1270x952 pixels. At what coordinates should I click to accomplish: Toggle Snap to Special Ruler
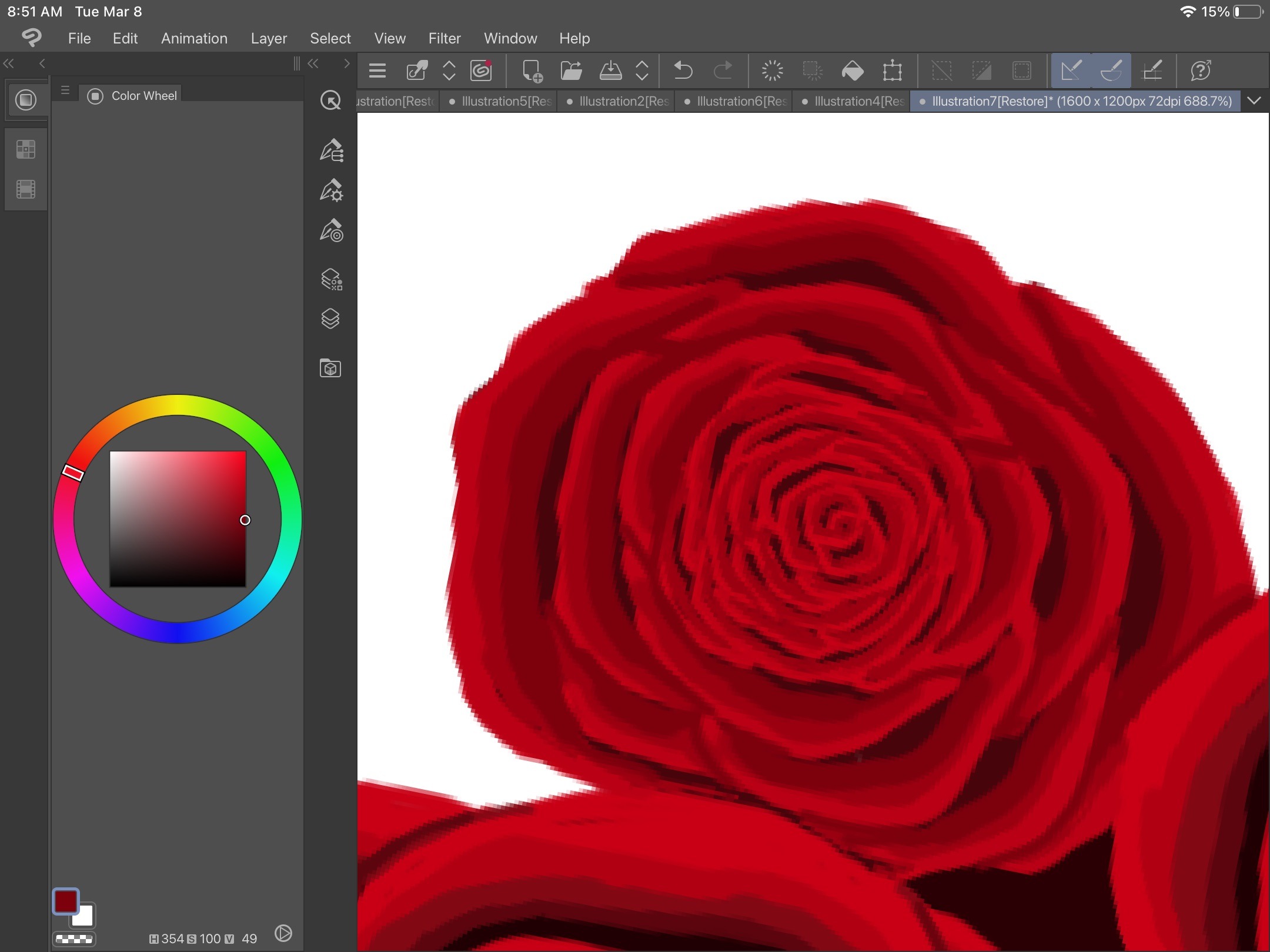pos(1111,71)
